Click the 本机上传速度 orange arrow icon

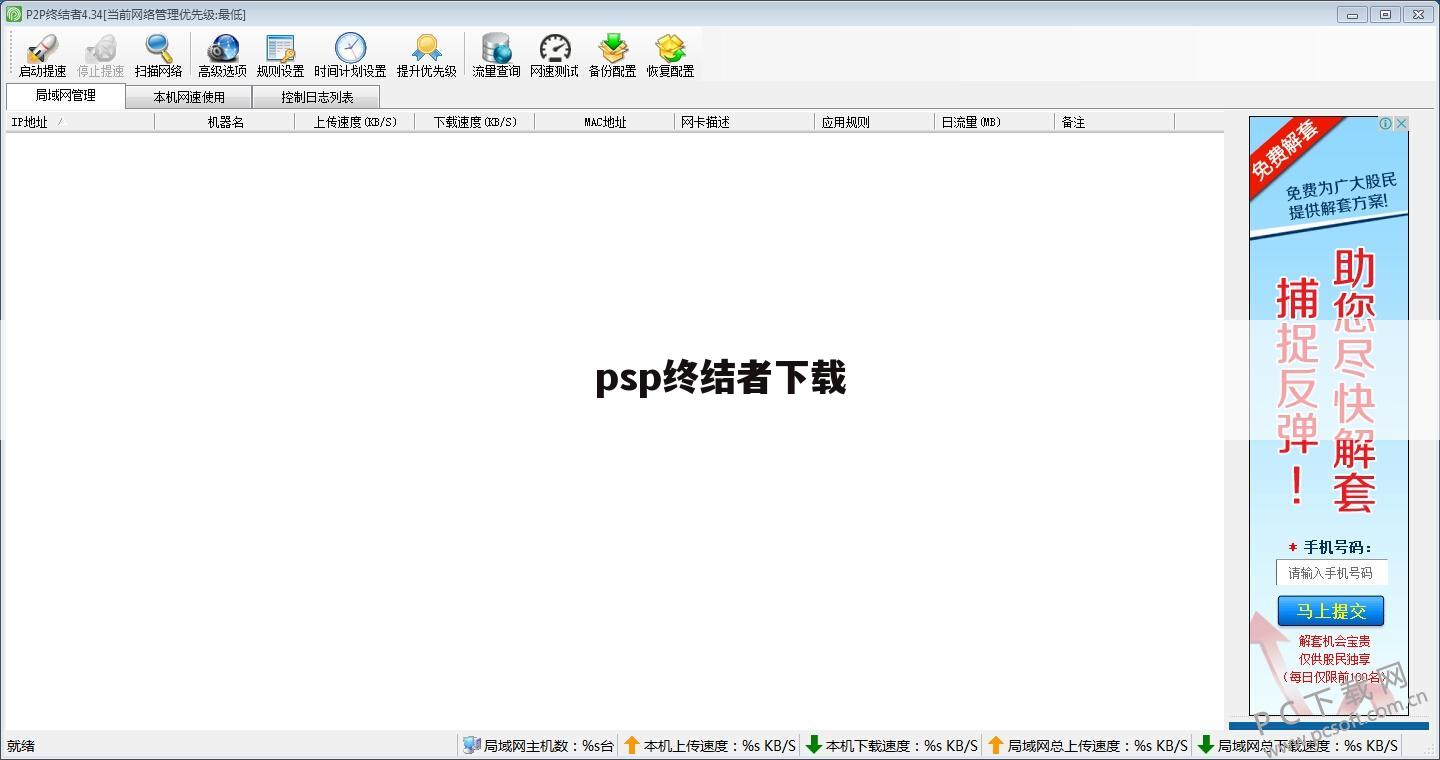631,745
